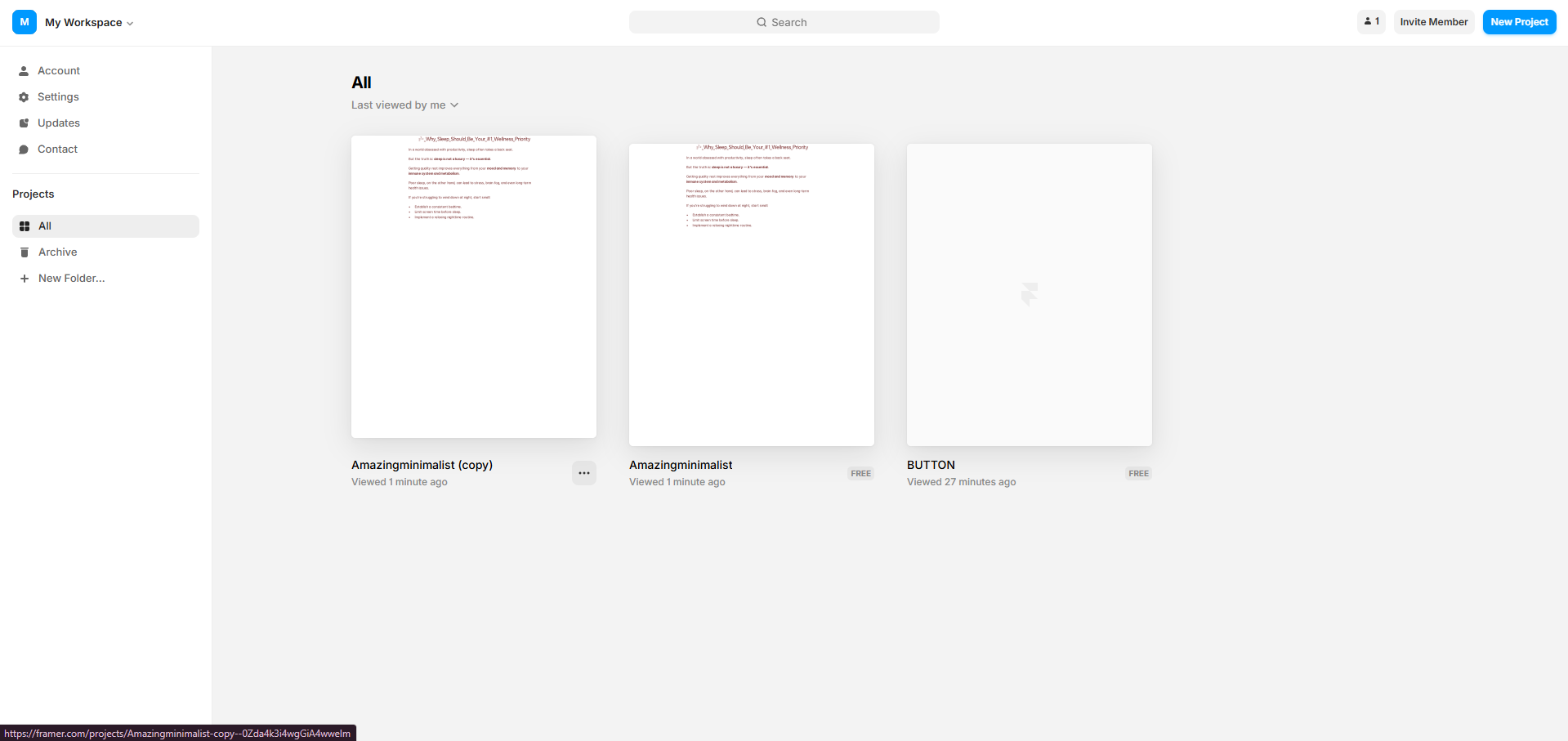Click the Projects section heading

(34, 194)
